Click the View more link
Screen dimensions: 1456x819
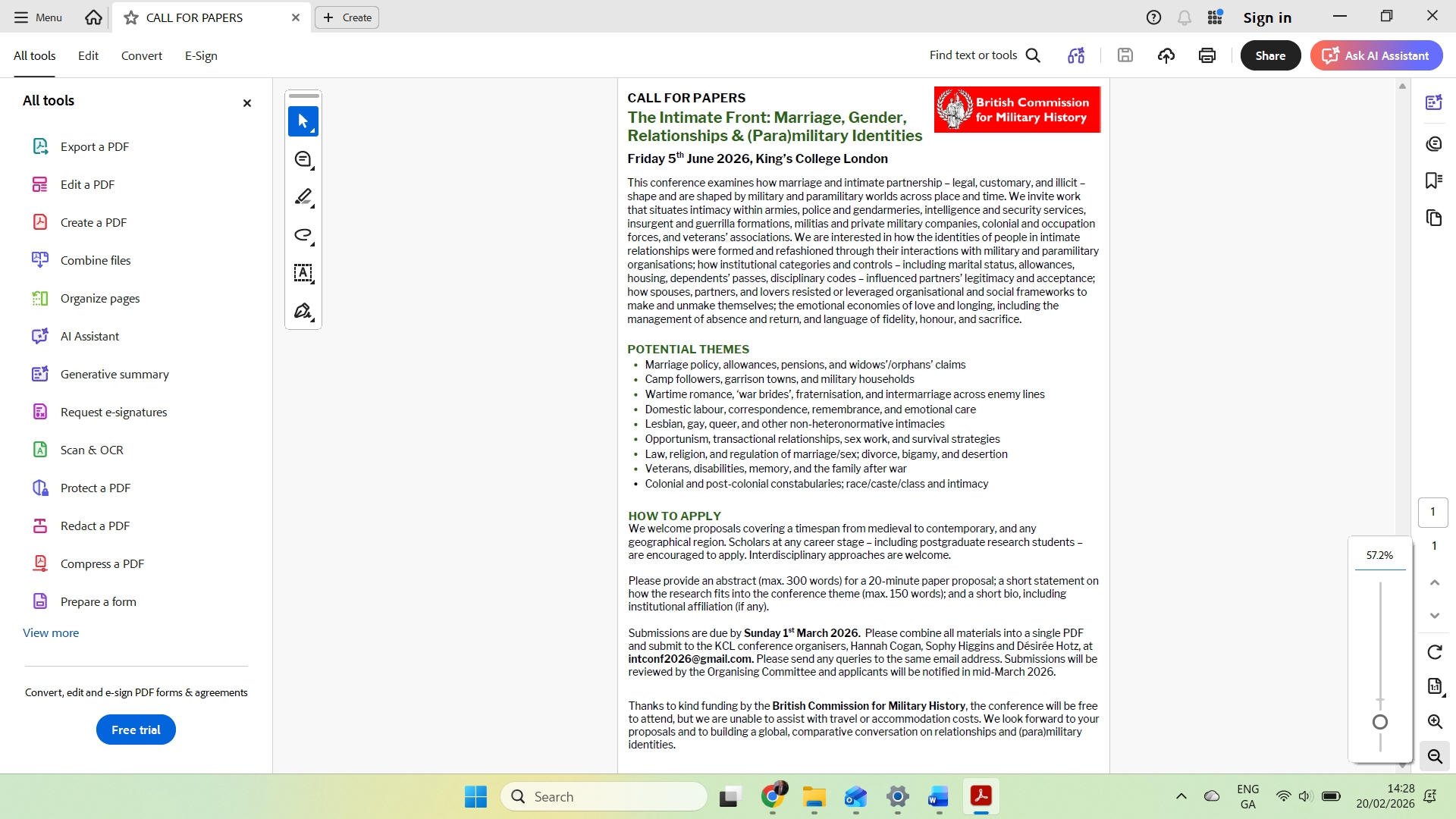[x=51, y=632]
